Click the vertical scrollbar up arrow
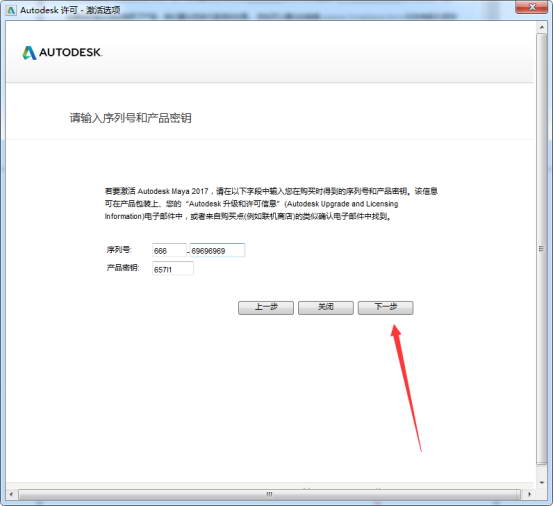This screenshot has width=554, height=506. coord(541,27)
